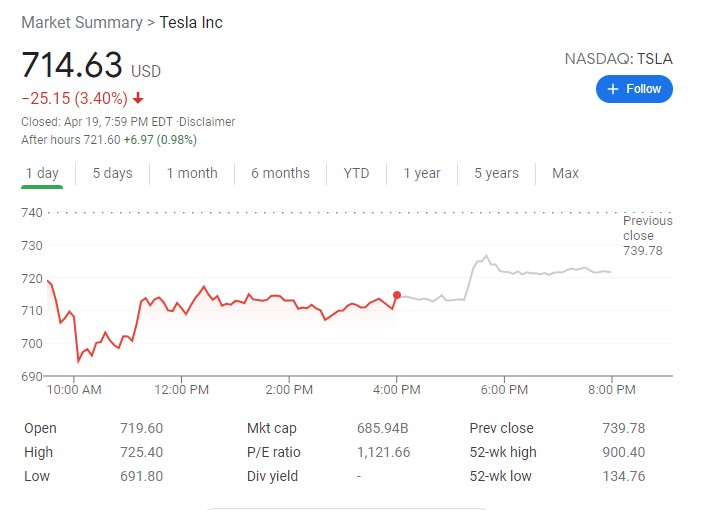Click the blue Follow button
The height and width of the screenshot is (510, 713).
point(634,89)
